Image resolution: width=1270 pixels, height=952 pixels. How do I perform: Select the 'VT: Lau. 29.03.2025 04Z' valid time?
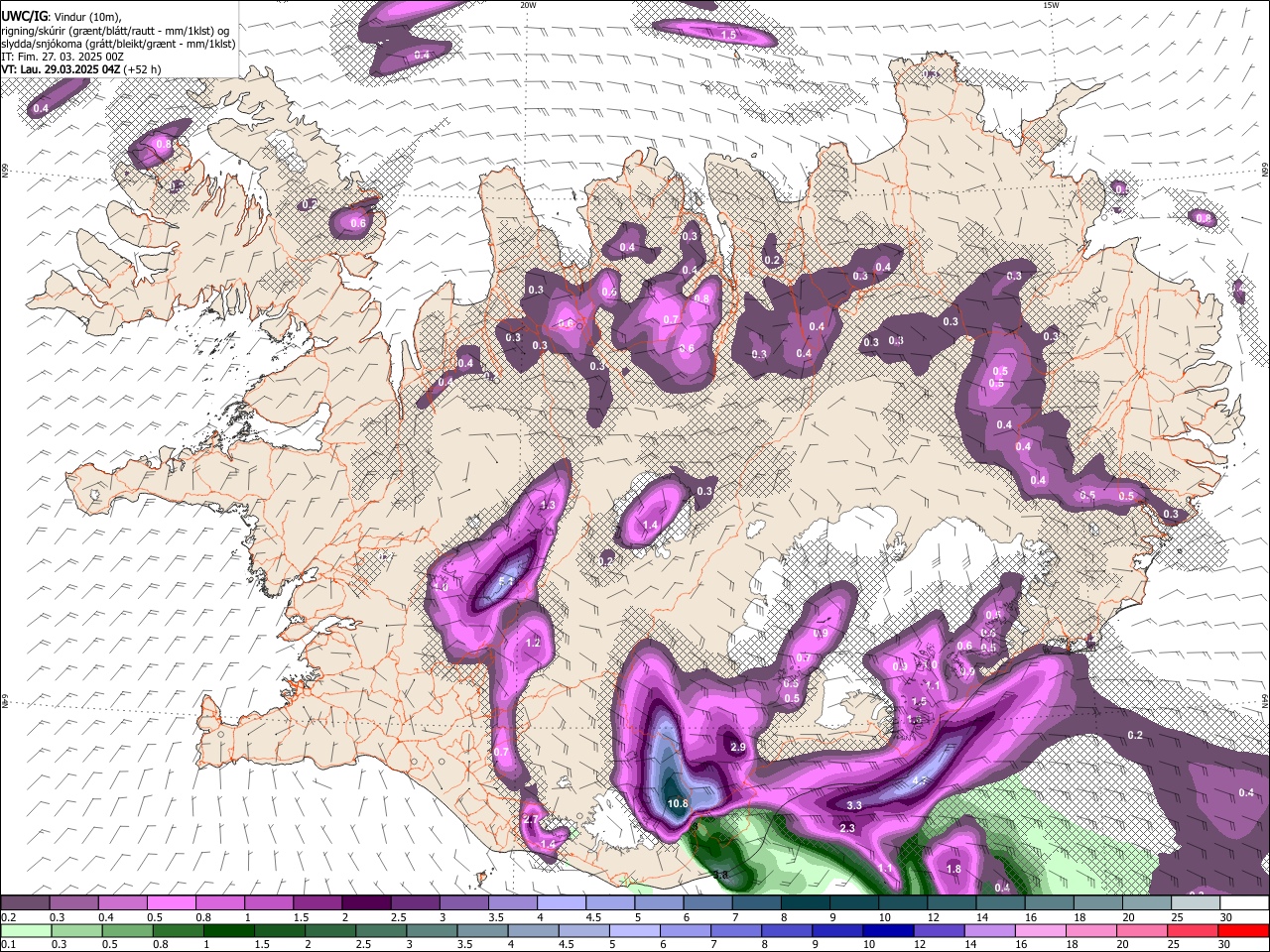tap(62, 69)
